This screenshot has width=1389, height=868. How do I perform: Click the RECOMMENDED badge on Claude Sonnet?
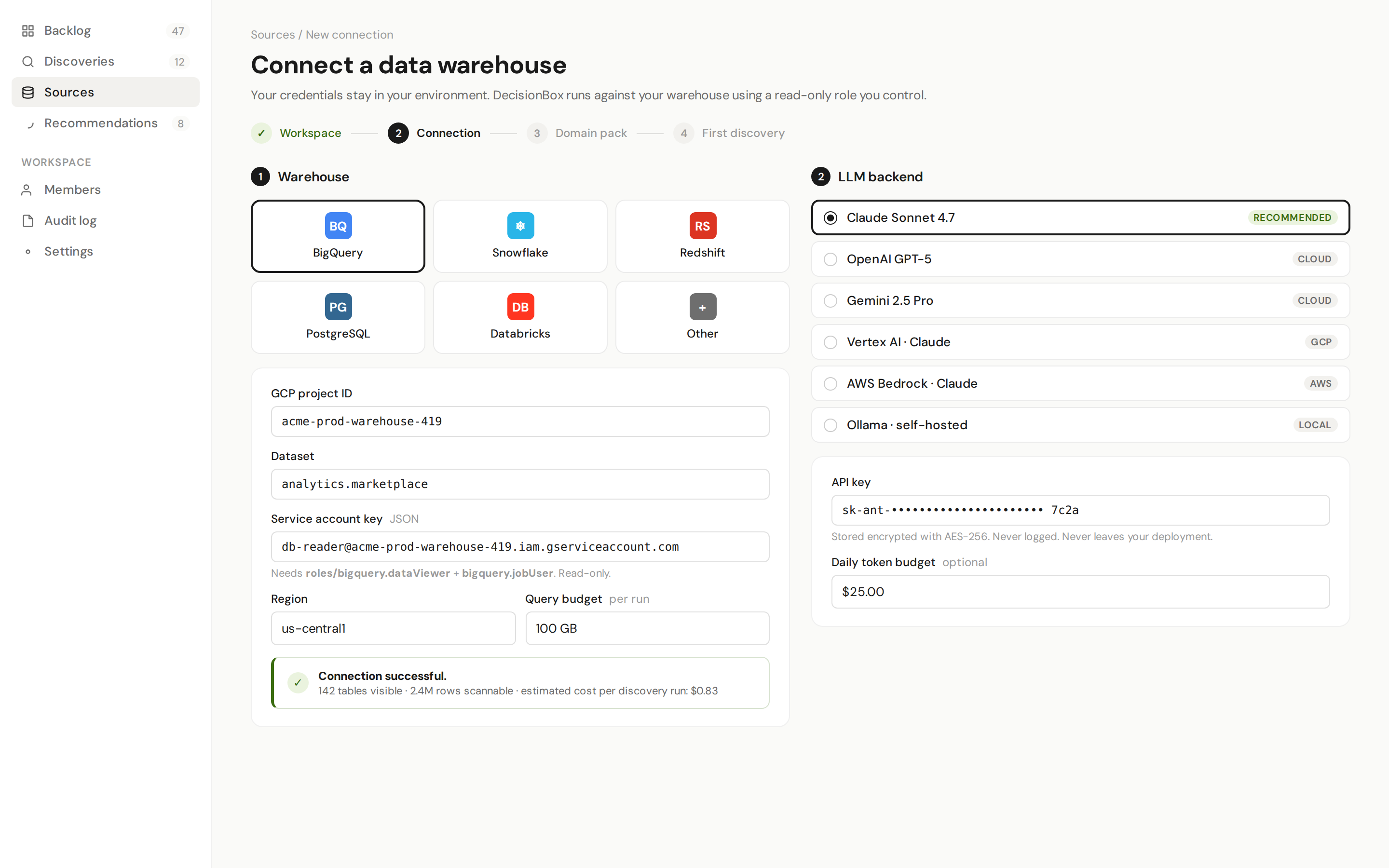(x=1292, y=218)
